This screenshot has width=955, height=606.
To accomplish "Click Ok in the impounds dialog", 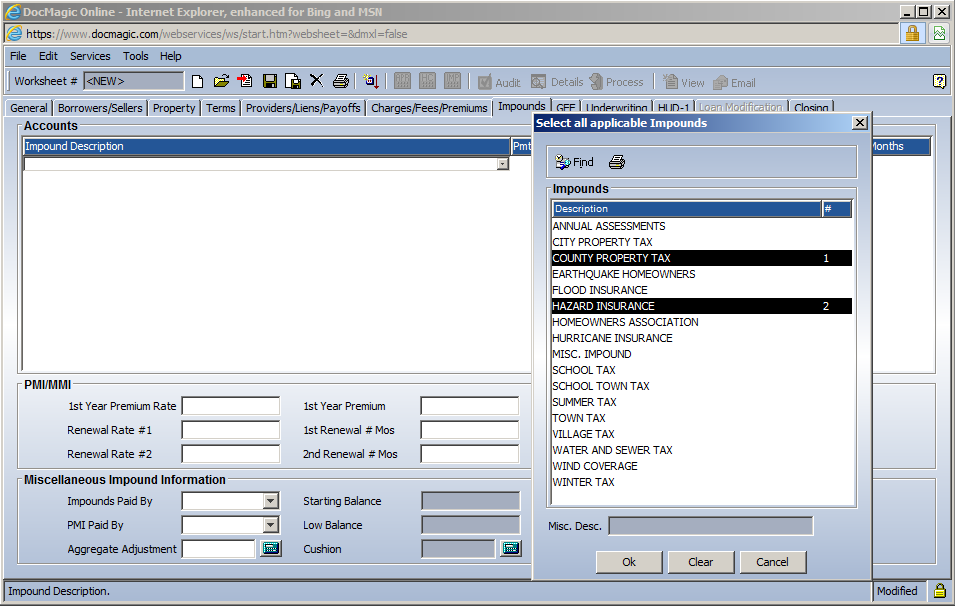I will 629,562.
